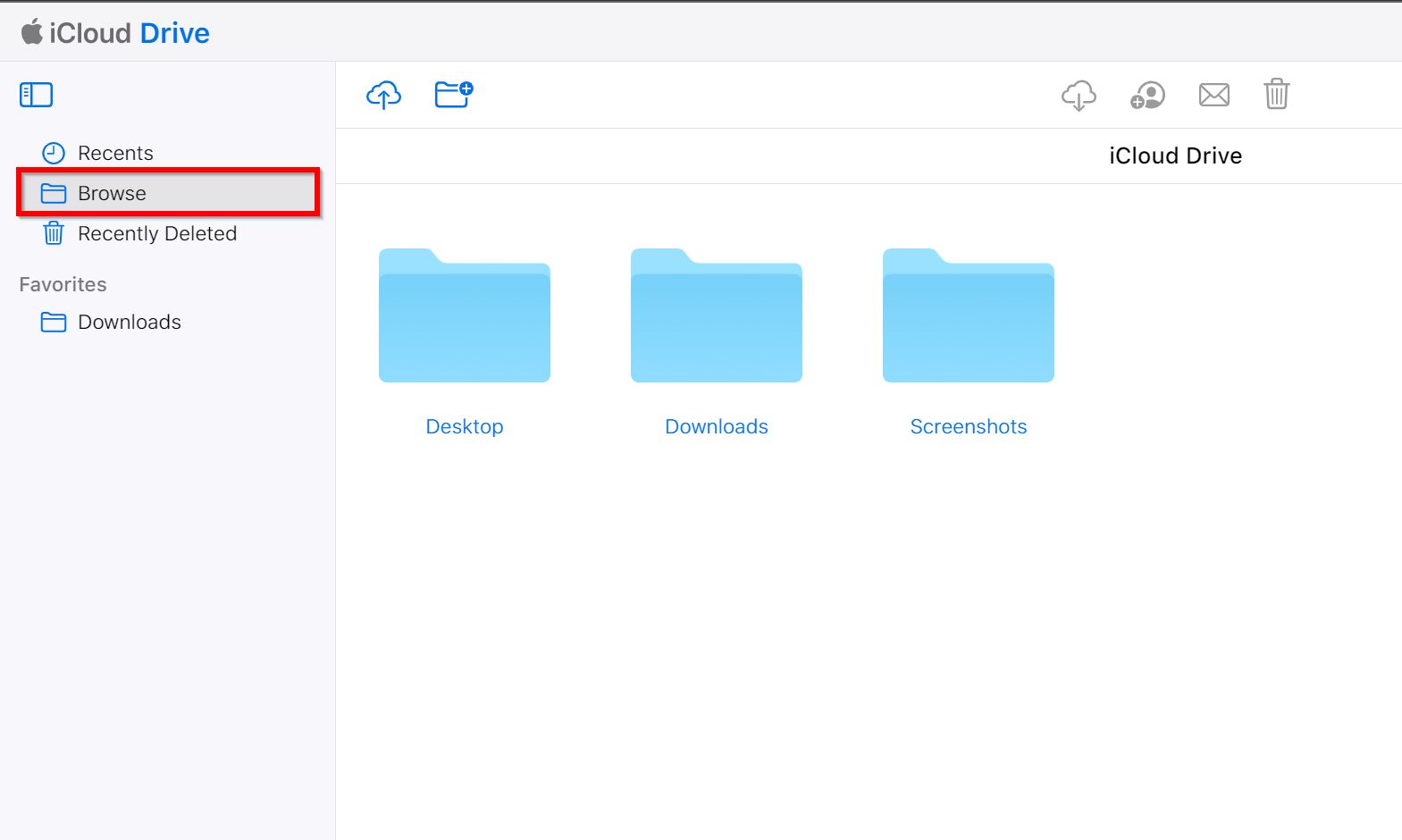The height and width of the screenshot is (840, 1402).
Task: Click the Favorites Downloads folder icon
Action: click(x=54, y=322)
